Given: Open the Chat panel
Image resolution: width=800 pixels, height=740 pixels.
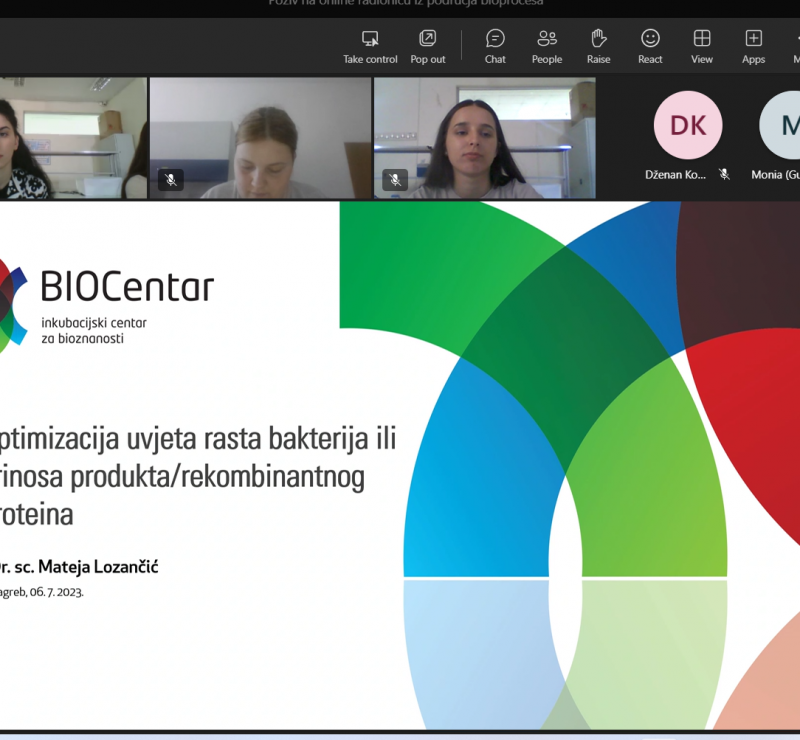Looking at the screenshot, I should (495, 46).
